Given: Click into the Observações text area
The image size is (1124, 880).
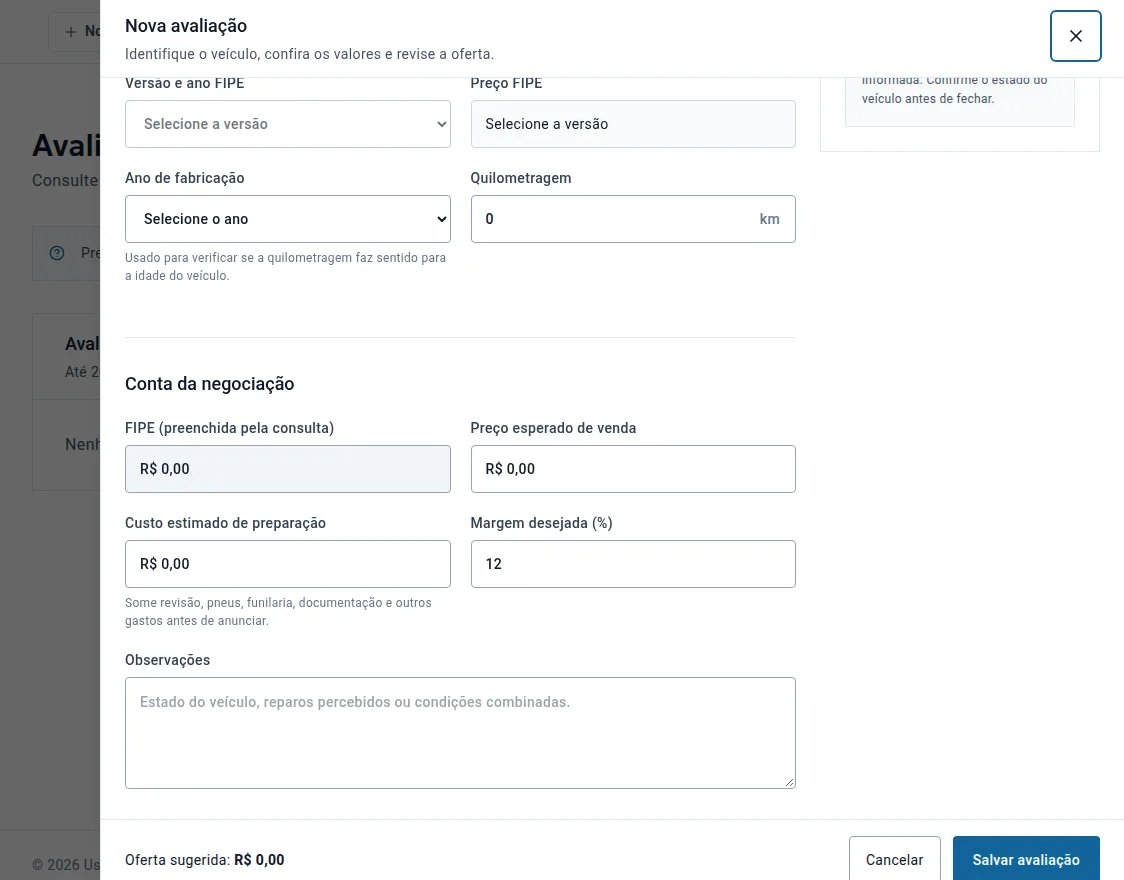Looking at the screenshot, I should (x=460, y=733).
